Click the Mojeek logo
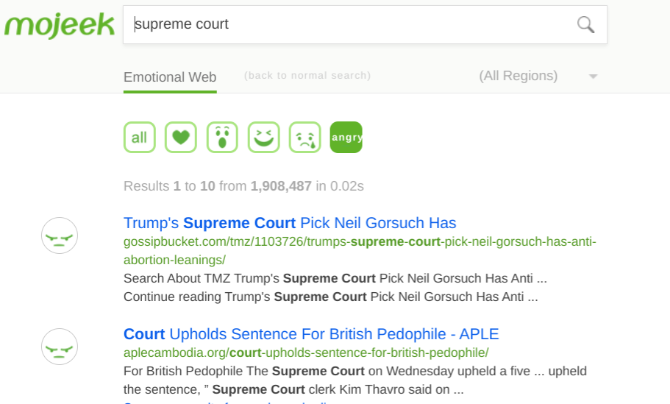This screenshot has width=670, height=404. pyautogui.click(x=58, y=24)
